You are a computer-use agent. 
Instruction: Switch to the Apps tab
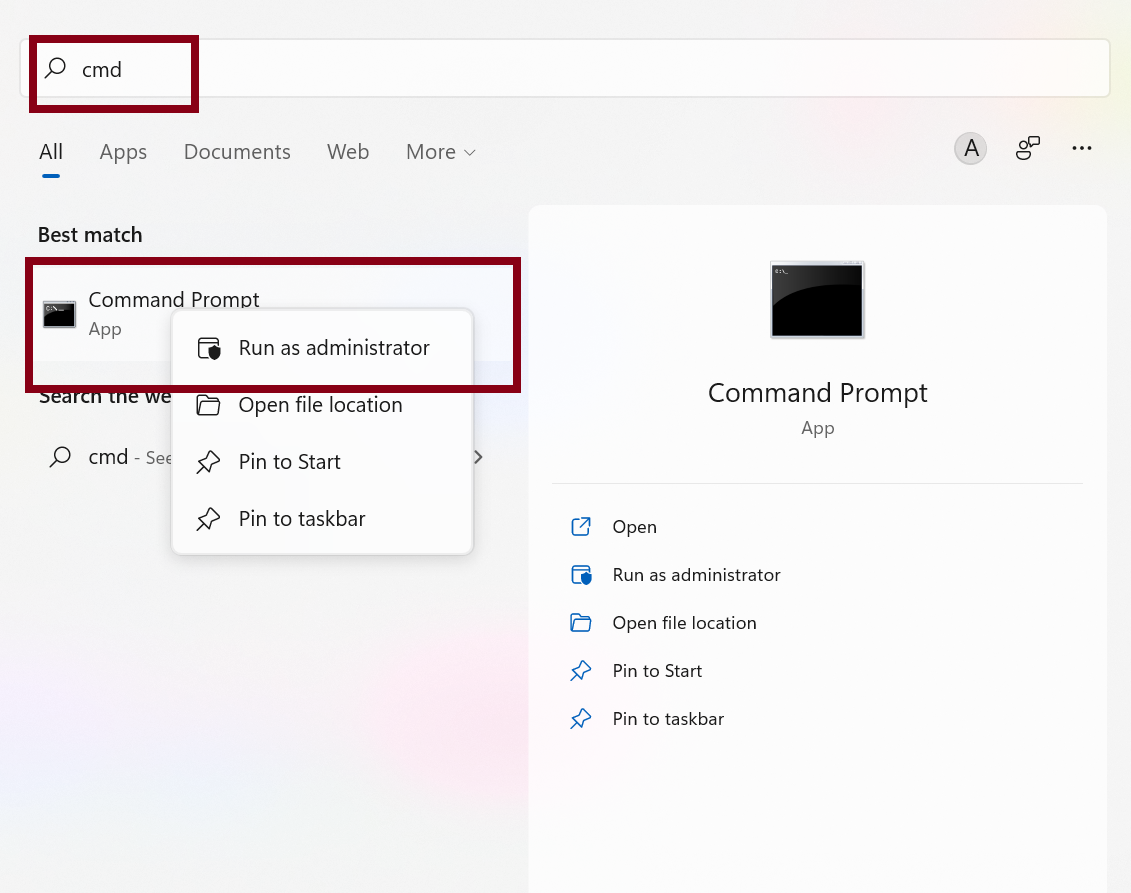(x=123, y=151)
